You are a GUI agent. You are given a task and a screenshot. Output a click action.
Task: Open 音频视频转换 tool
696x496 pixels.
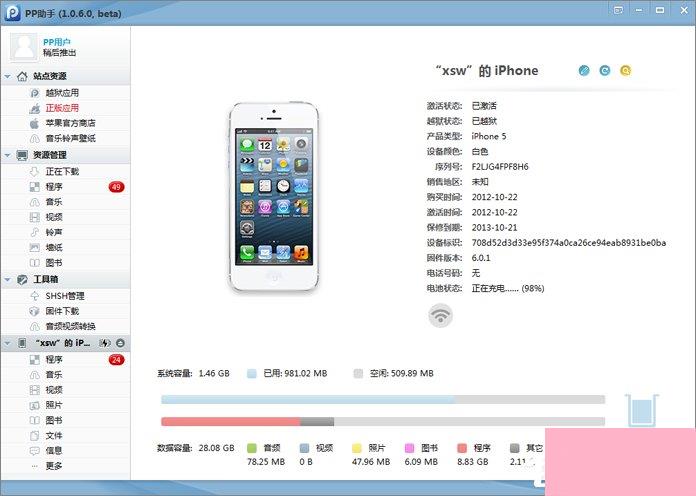[x=71, y=326]
